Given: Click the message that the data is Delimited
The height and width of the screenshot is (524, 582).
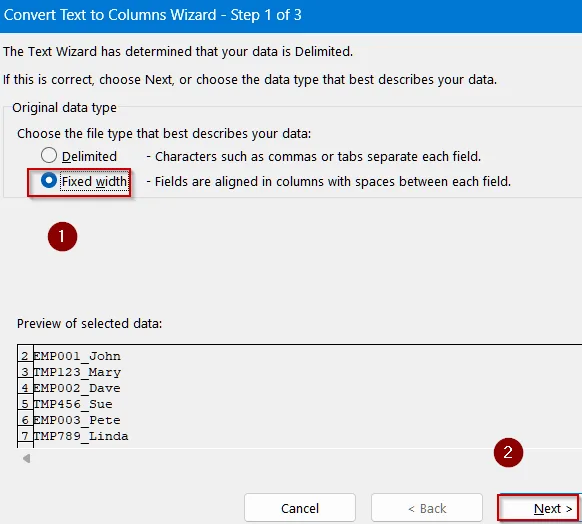Looking at the screenshot, I should click(x=178, y=51).
